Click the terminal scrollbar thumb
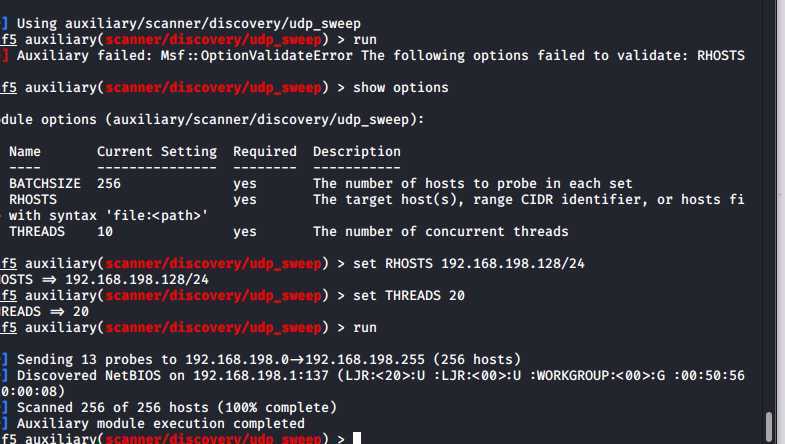Image resolution: width=785 pixels, height=444 pixels. tap(769, 426)
